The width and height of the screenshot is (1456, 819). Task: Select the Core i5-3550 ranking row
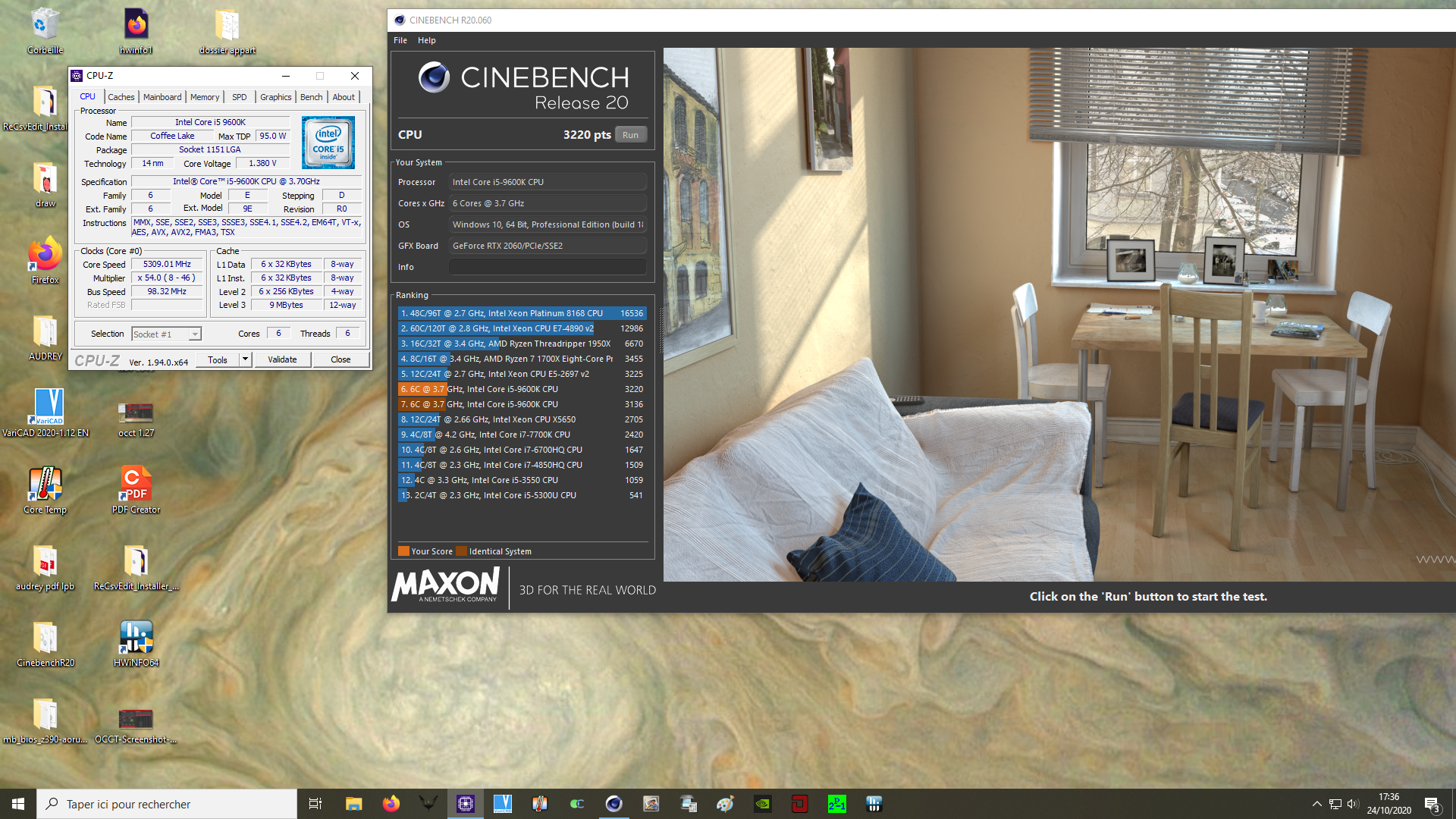pyautogui.click(x=522, y=480)
